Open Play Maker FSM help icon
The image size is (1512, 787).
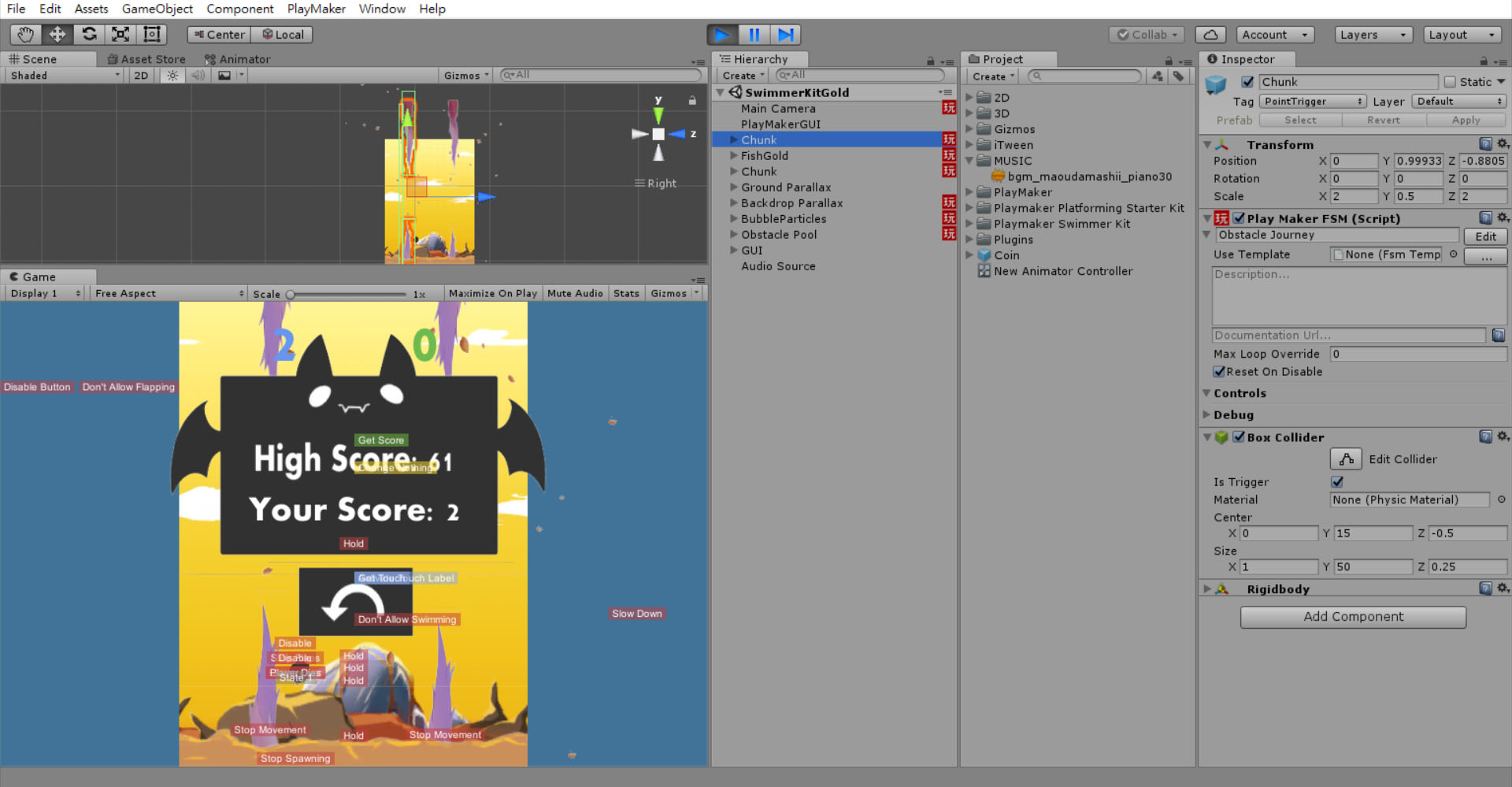coord(1485,218)
